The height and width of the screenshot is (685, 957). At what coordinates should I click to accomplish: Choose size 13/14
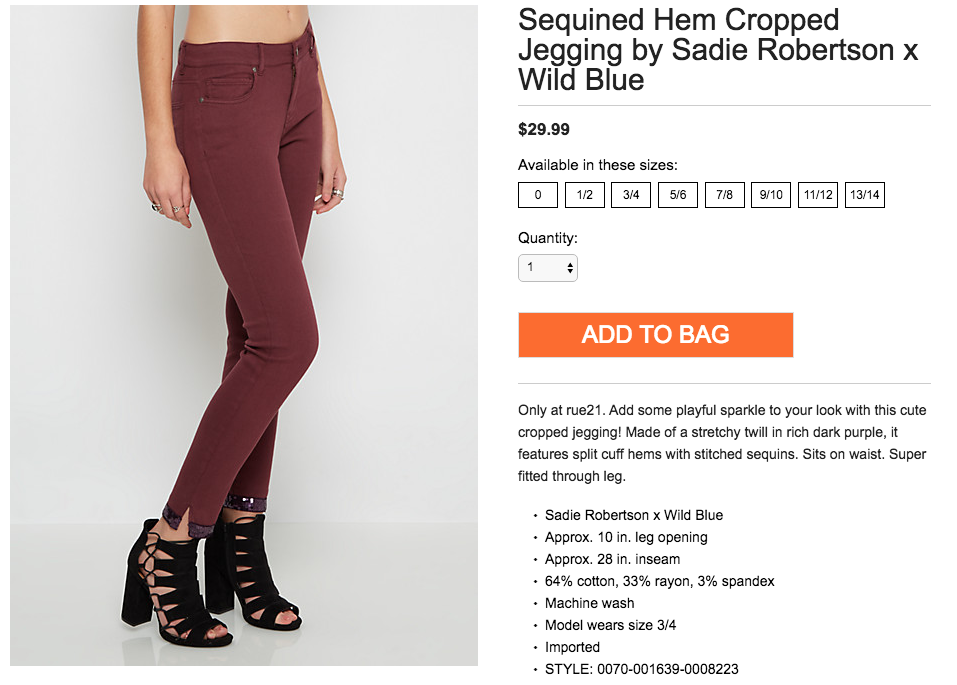click(864, 195)
